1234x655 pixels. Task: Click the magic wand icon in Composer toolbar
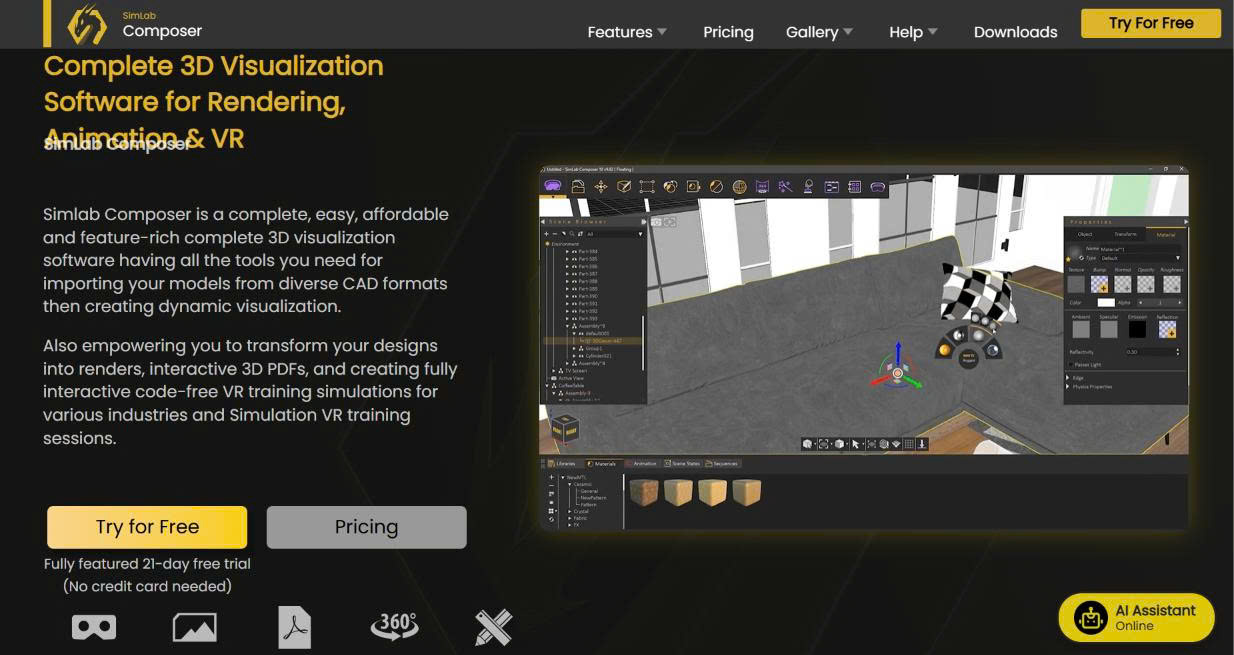785,186
